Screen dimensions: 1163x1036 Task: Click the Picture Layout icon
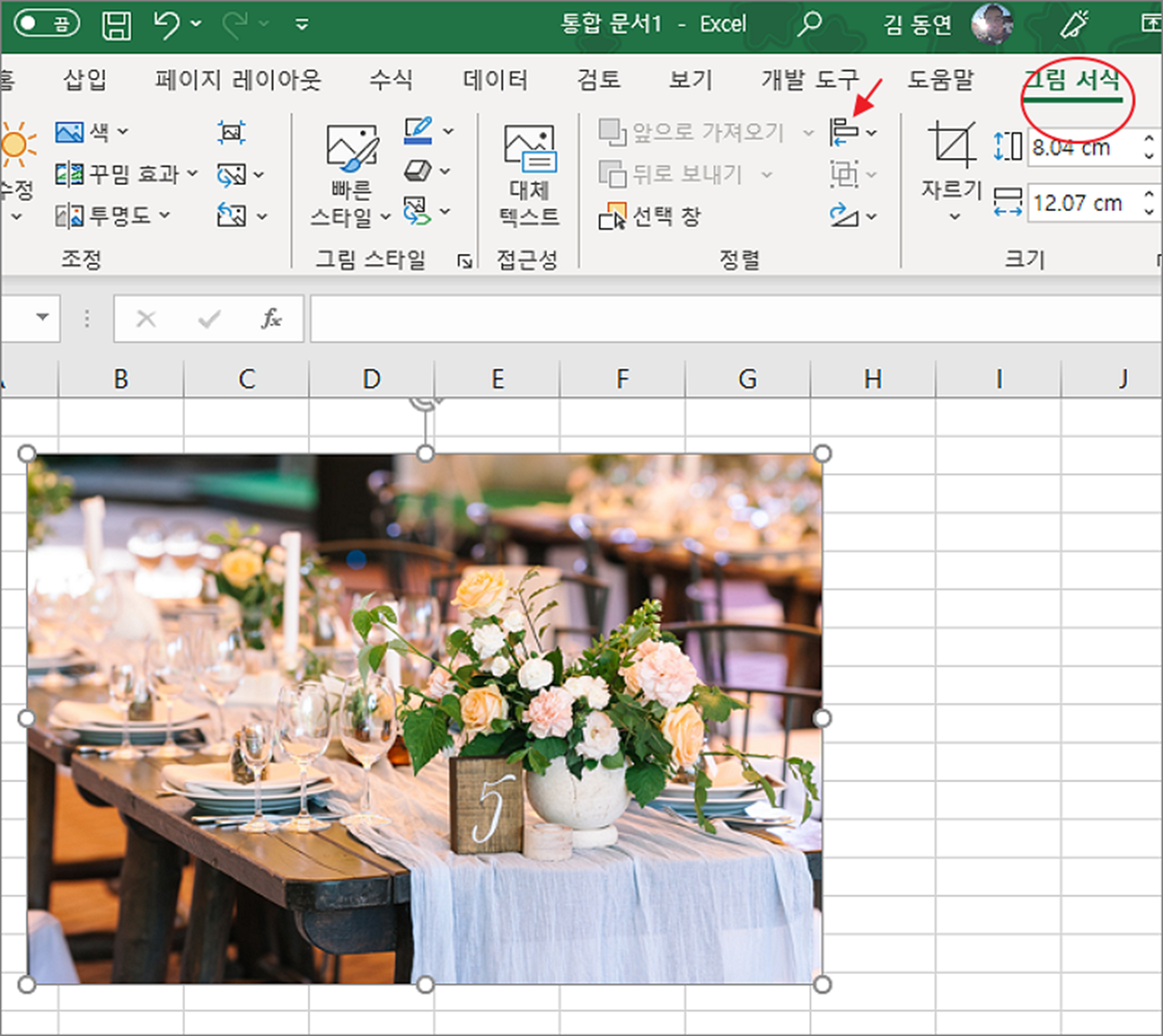pos(418,211)
